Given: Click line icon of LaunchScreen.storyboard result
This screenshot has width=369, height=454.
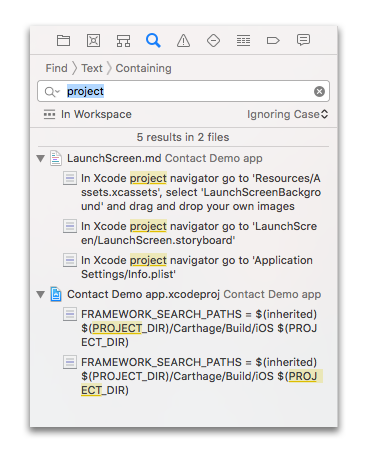Looking at the screenshot, I should tap(70, 226).
